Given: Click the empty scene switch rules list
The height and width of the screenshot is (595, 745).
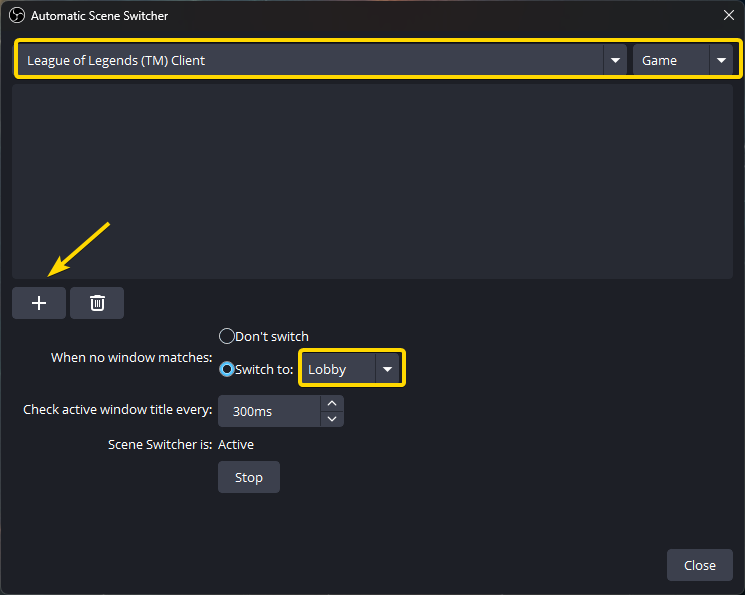Looking at the screenshot, I should coord(372,180).
